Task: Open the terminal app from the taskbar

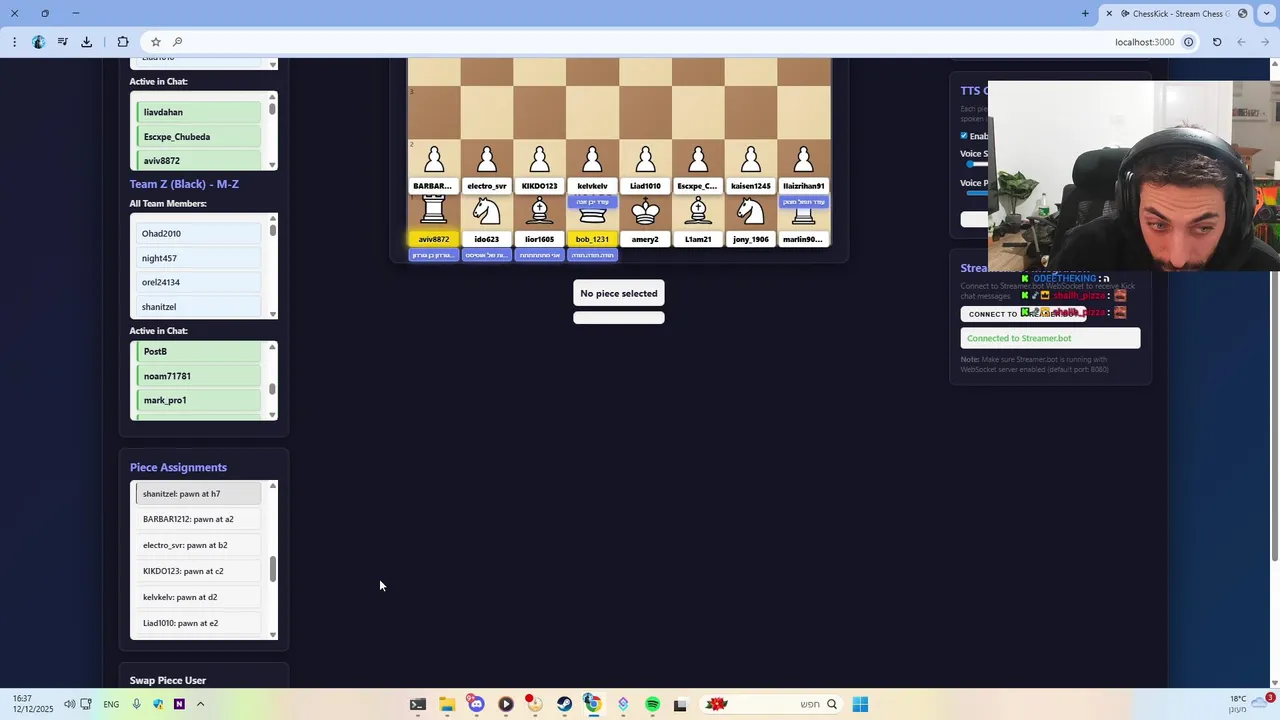Action: click(417, 704)
